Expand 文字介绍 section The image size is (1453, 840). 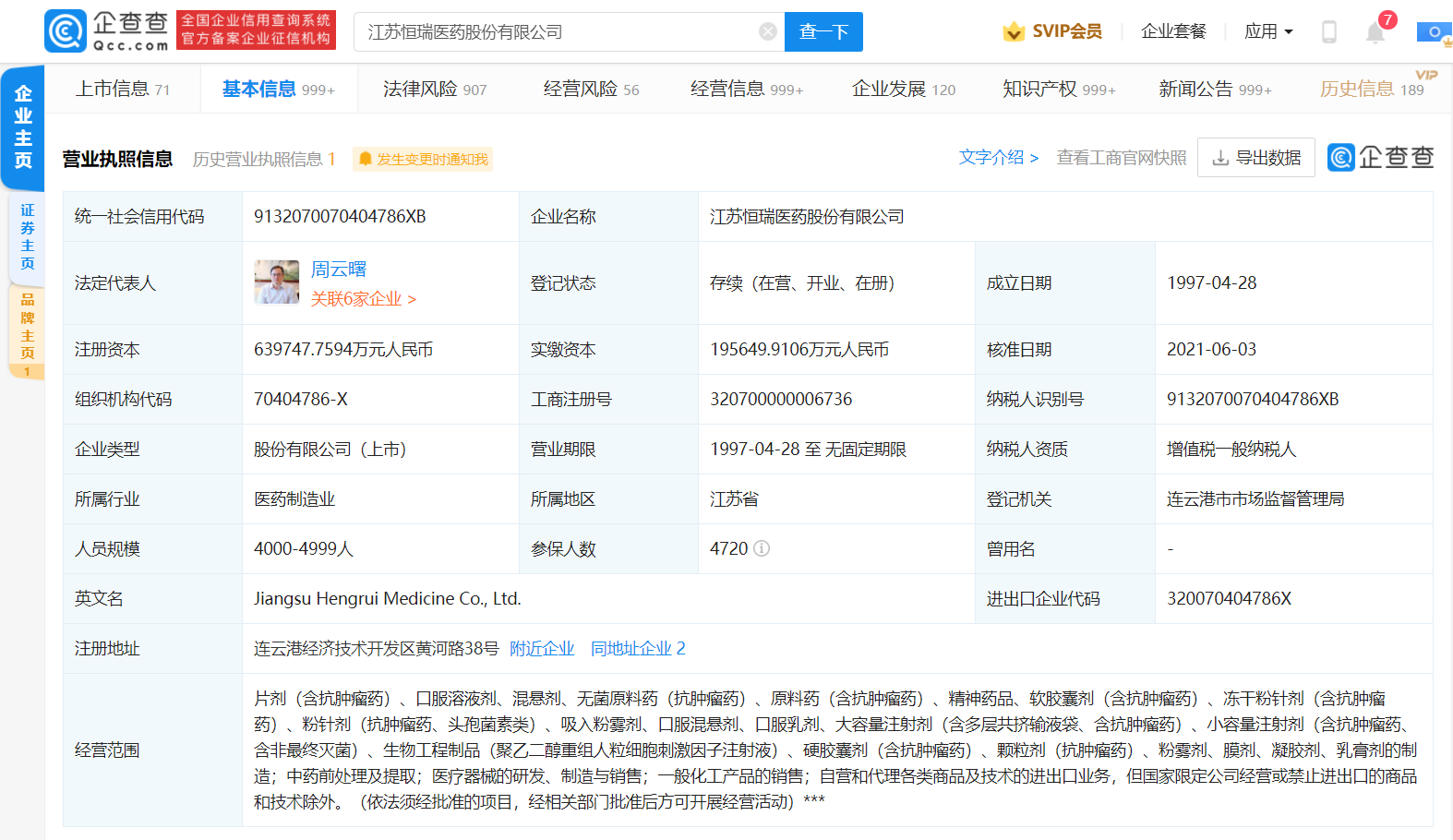(x=999, y=158)
